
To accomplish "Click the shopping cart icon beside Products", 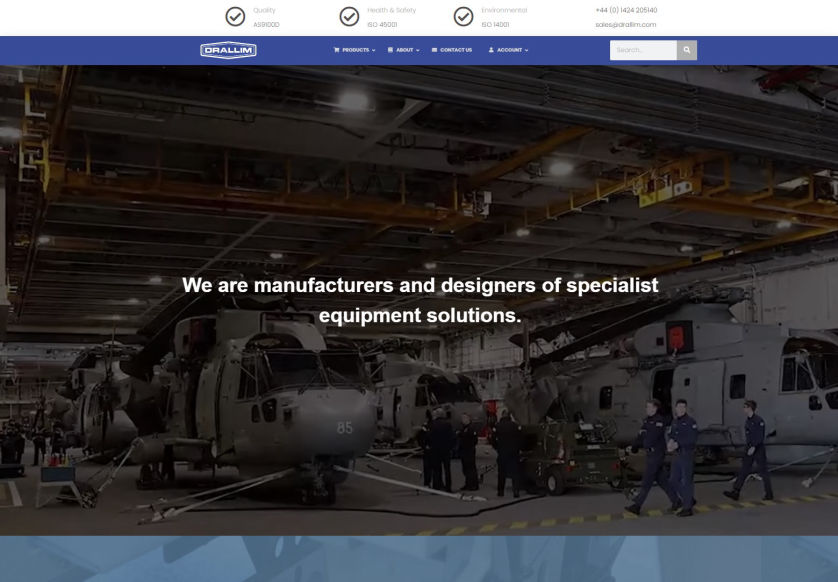I will pyautogui.click(x=336, y=50).
